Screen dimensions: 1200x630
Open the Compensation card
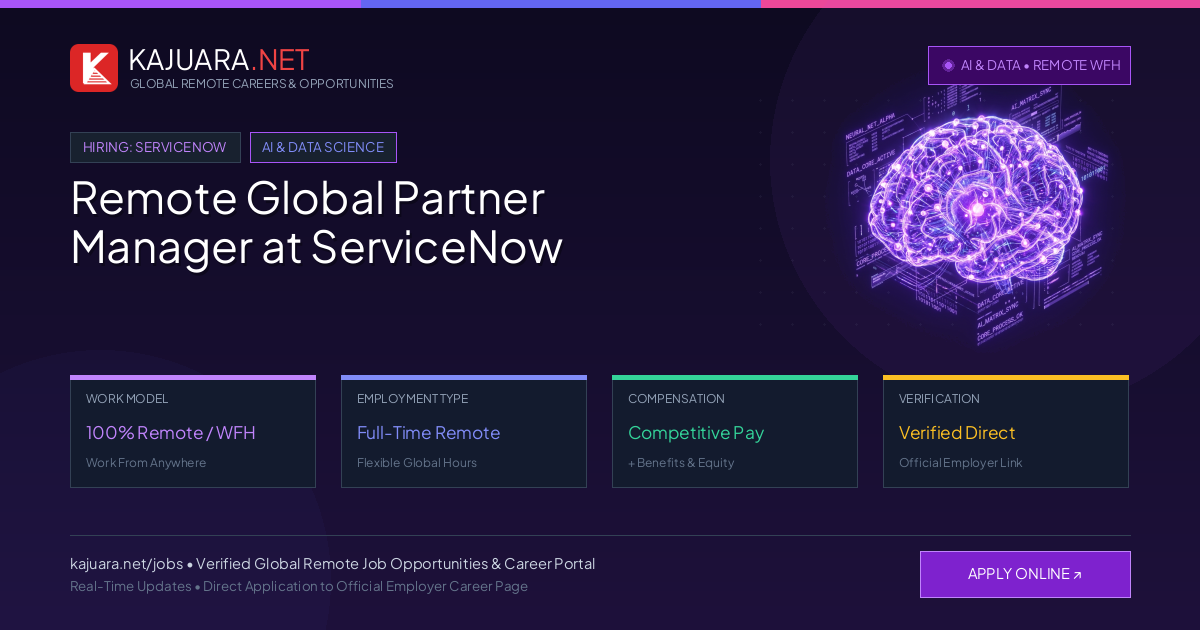tap(735, 432)
